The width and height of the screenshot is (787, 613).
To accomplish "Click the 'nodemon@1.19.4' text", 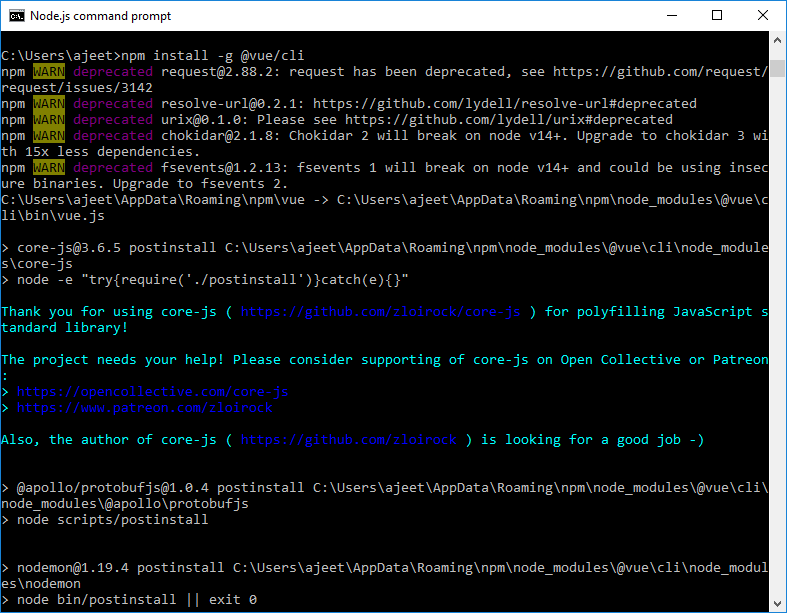I will coord(73,568).
